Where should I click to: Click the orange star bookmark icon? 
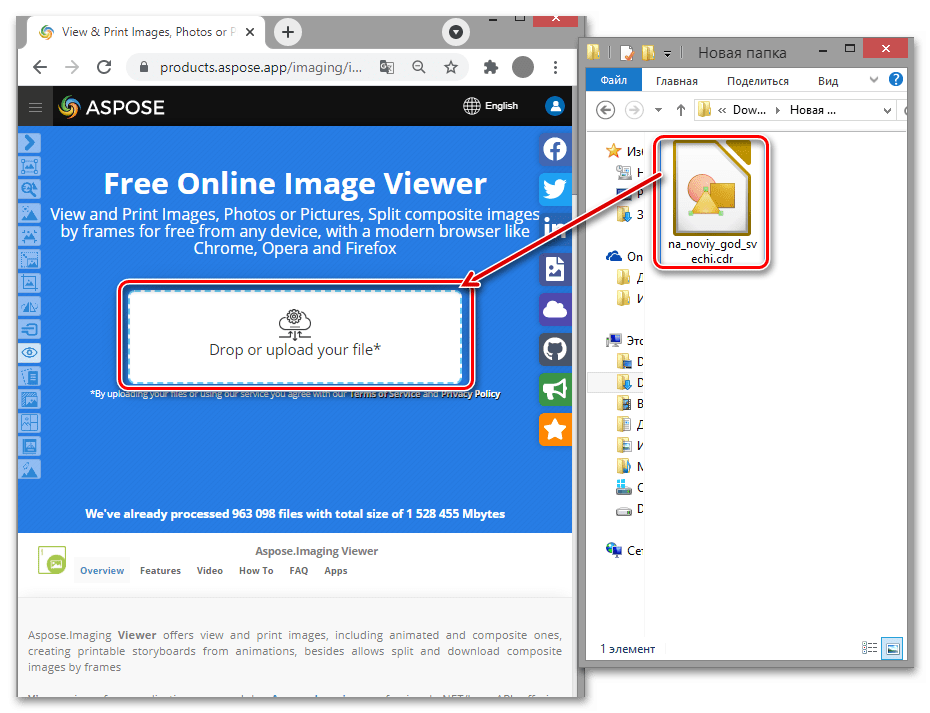555,429
